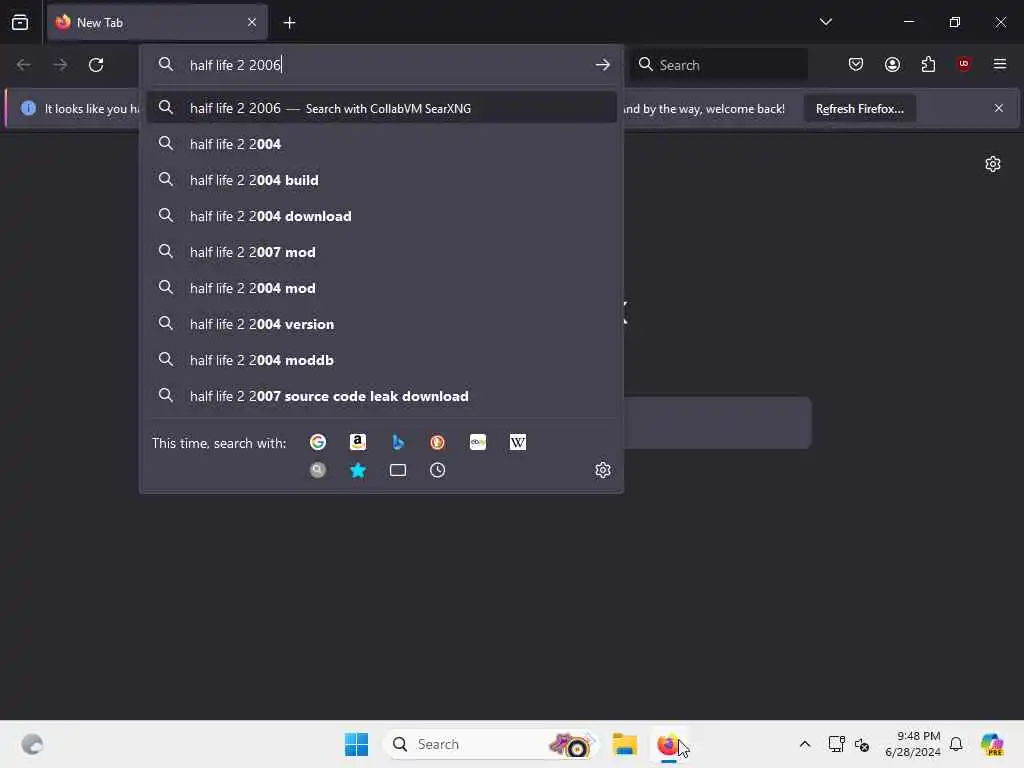The width and height of the screenshot is (1024, 768).
Task: Search this time with the gray SearXNG engine icon
Action: click(x=318, y=470)
